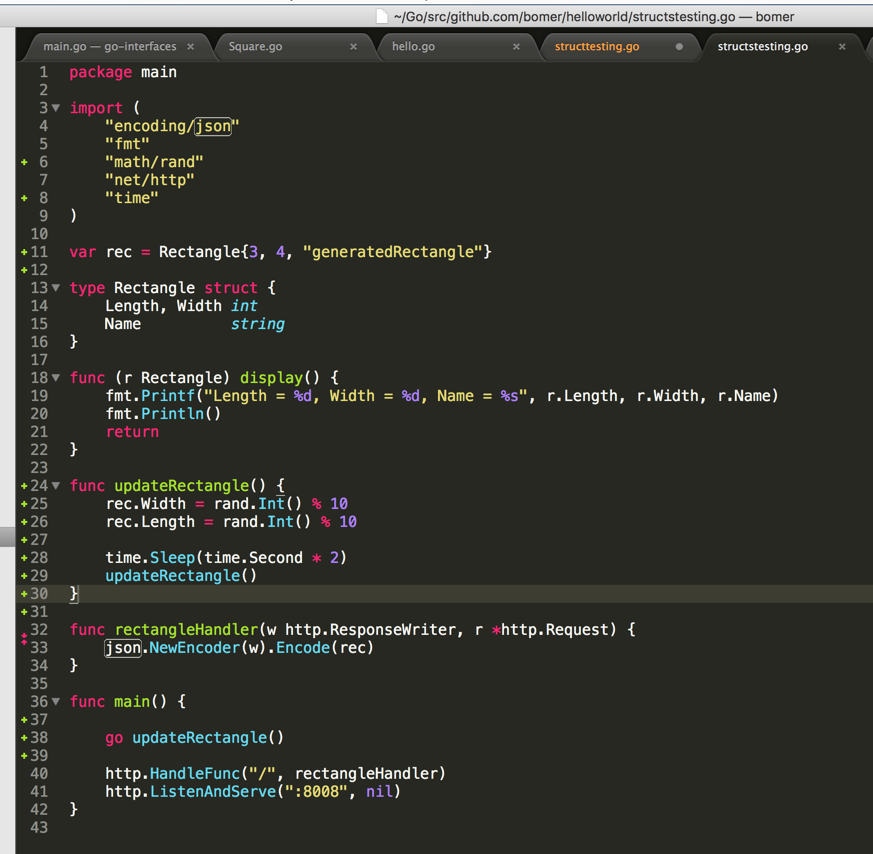Close the hello.go tab
The image size is (873, 854).
pos(516,46)
